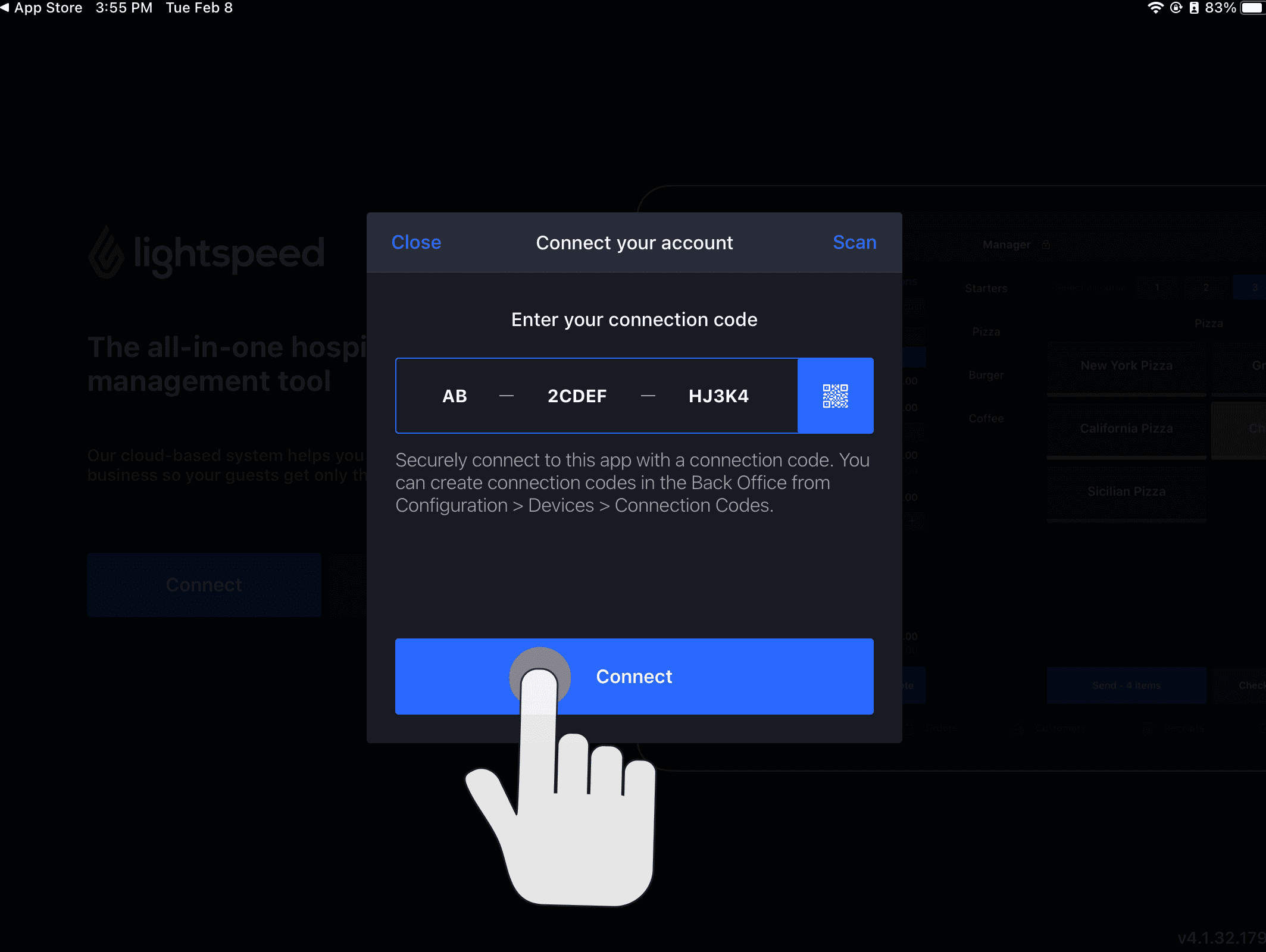Viewport: 1266px width, 952px height.
Task: Tap the battery indicator icon
Action: 1252,8
